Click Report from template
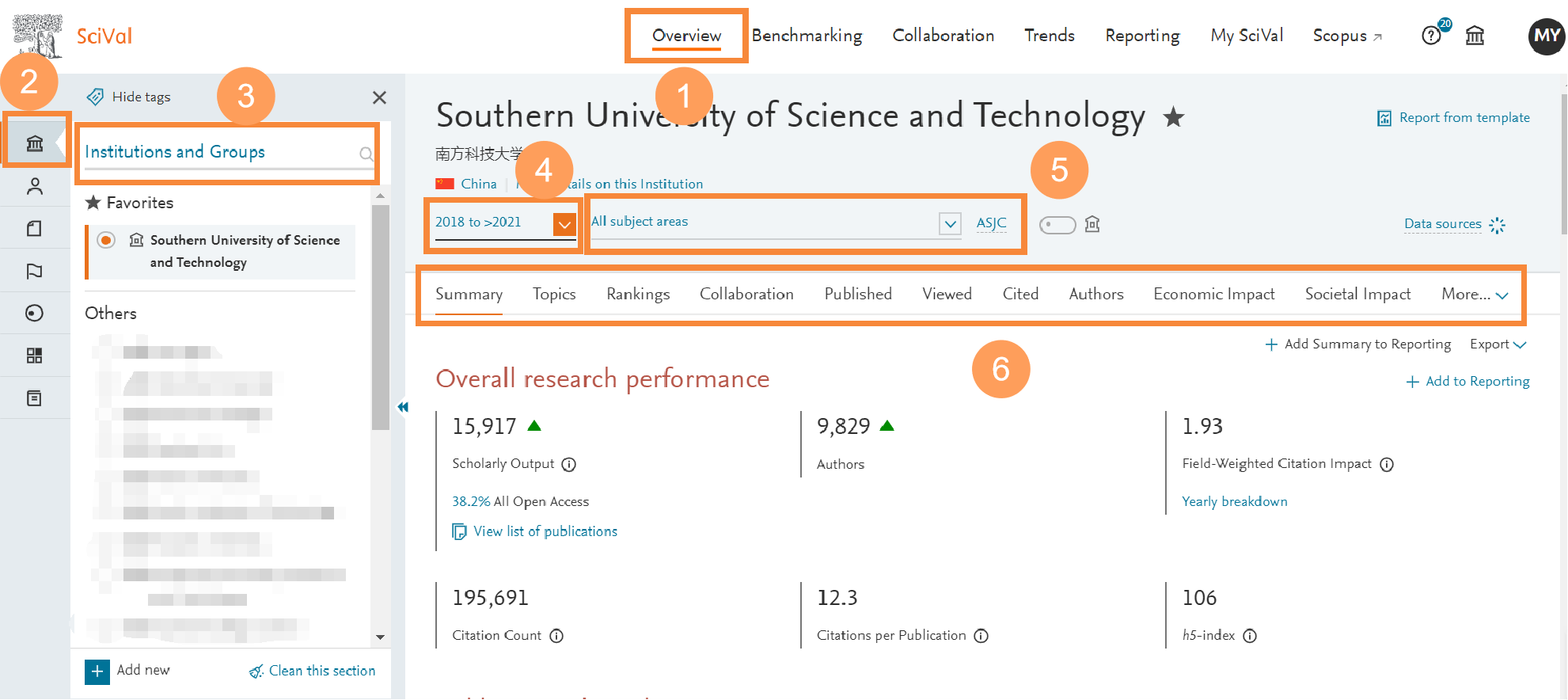The height and width of the screenshot is (700, 1568). coord(1453,118)
